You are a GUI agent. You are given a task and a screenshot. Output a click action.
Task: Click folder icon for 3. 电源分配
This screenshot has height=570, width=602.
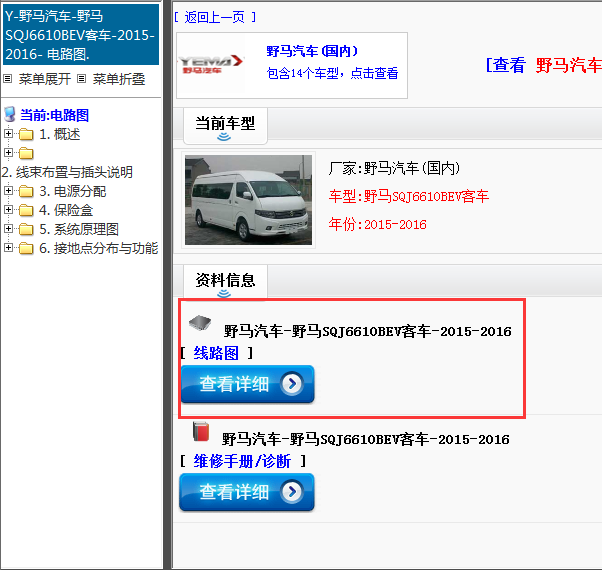tap(26, 191)
